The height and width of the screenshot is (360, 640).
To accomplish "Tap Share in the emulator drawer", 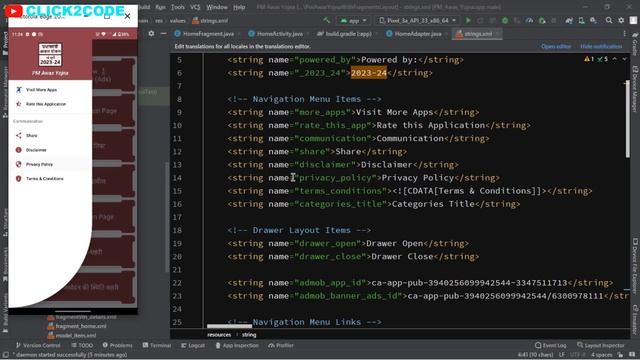I will click(50, 136).
